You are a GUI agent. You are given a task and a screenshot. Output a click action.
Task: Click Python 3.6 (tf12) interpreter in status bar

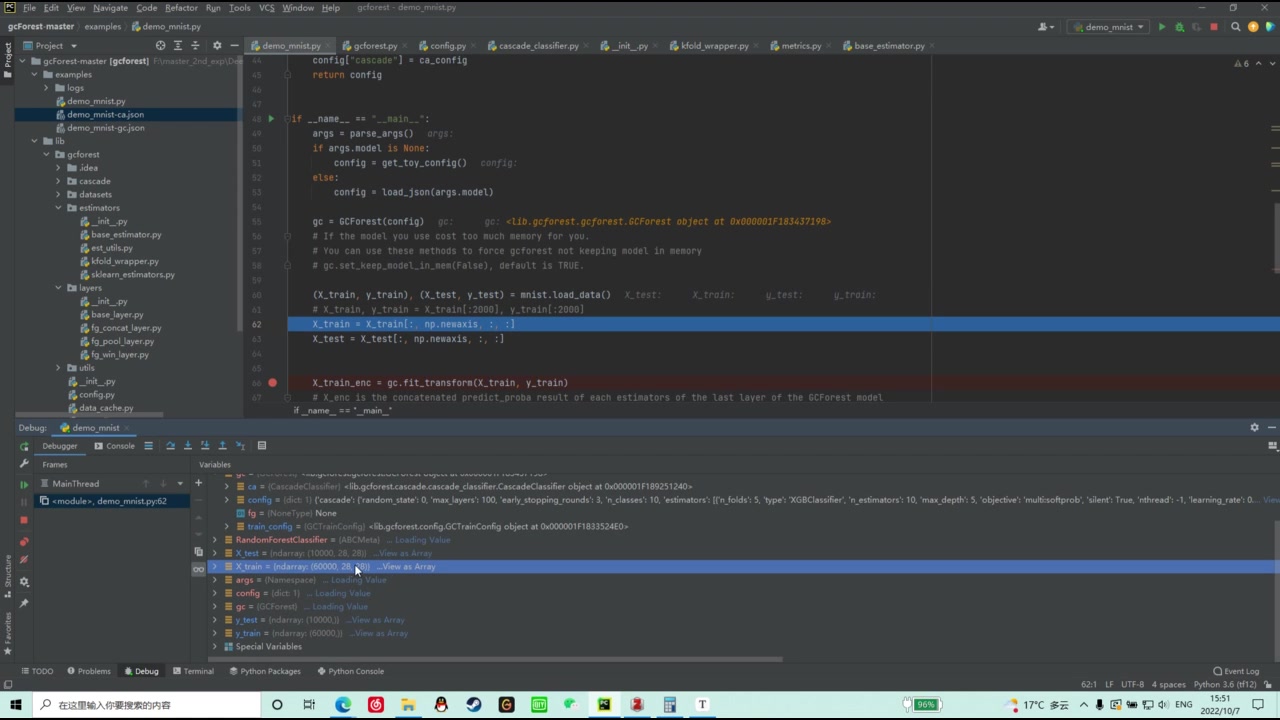click(1225, 685)
